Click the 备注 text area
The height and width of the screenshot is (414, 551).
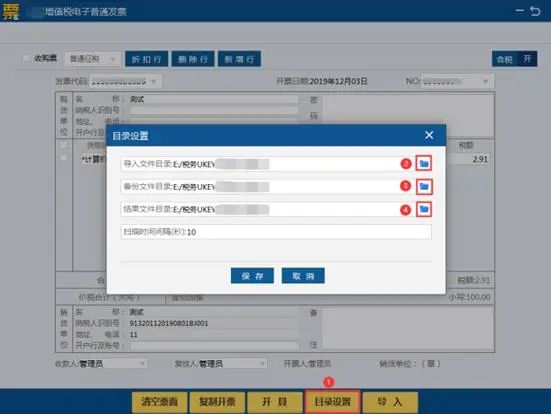408,328
